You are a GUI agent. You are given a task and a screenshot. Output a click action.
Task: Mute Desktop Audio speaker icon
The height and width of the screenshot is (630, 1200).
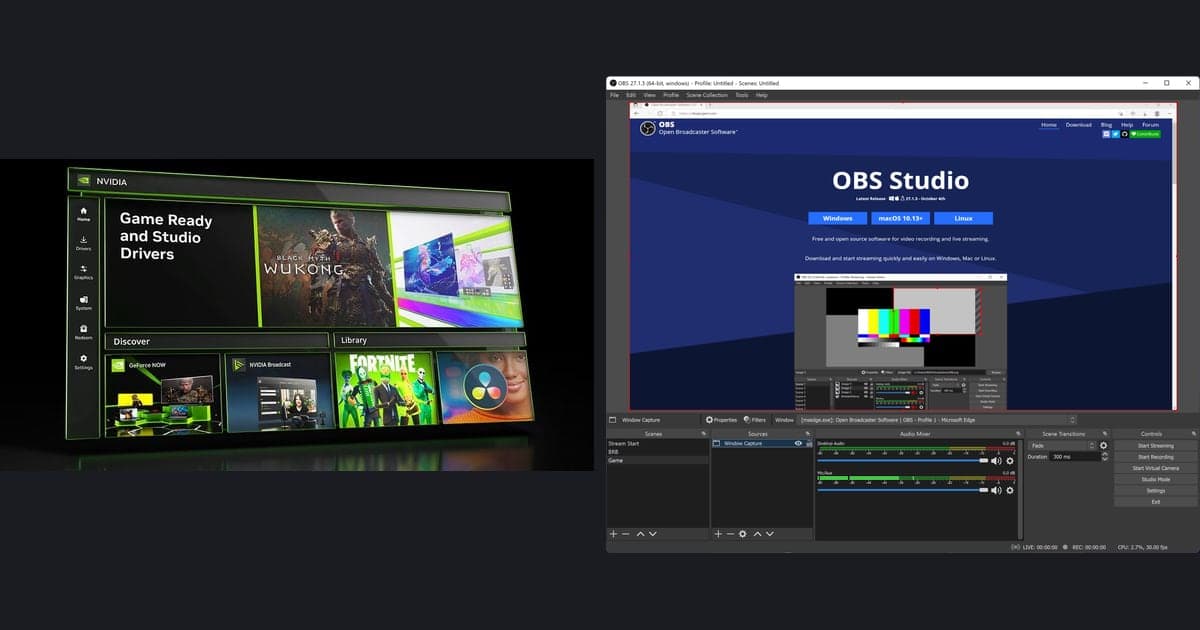click(996, 460)
